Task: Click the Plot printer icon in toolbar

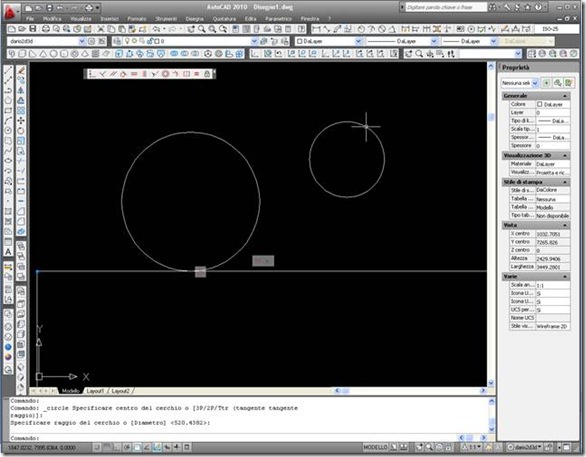Action: 46,29
